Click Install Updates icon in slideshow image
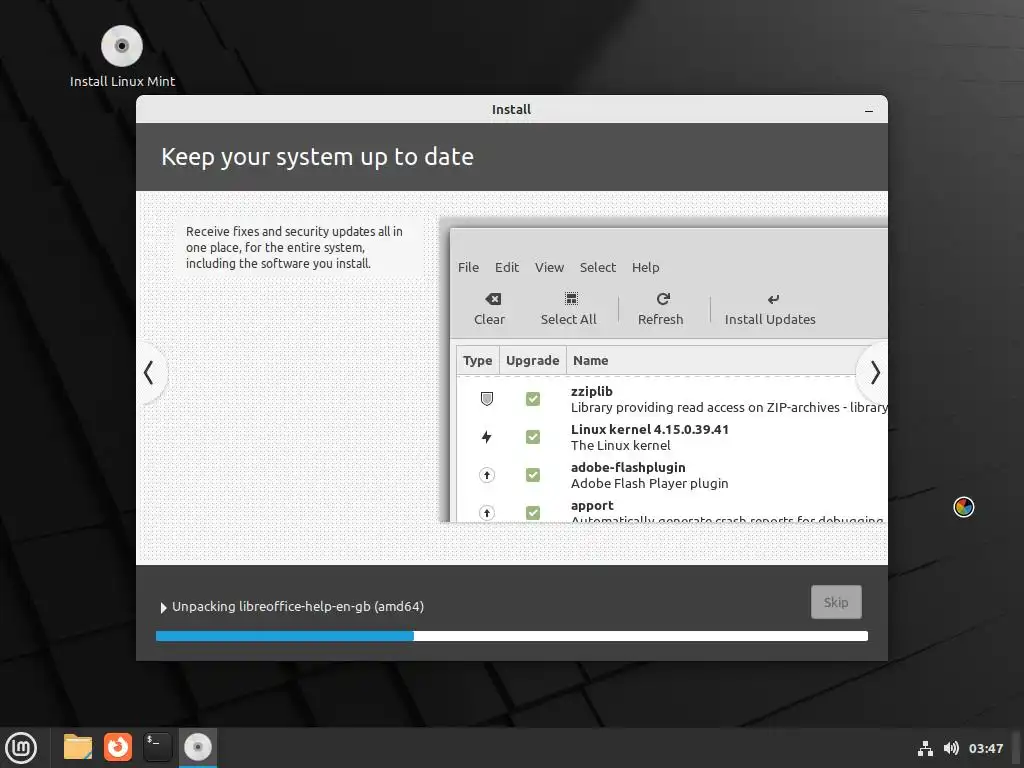This screenshot has width=1024, height=768. tap(773, 299)
